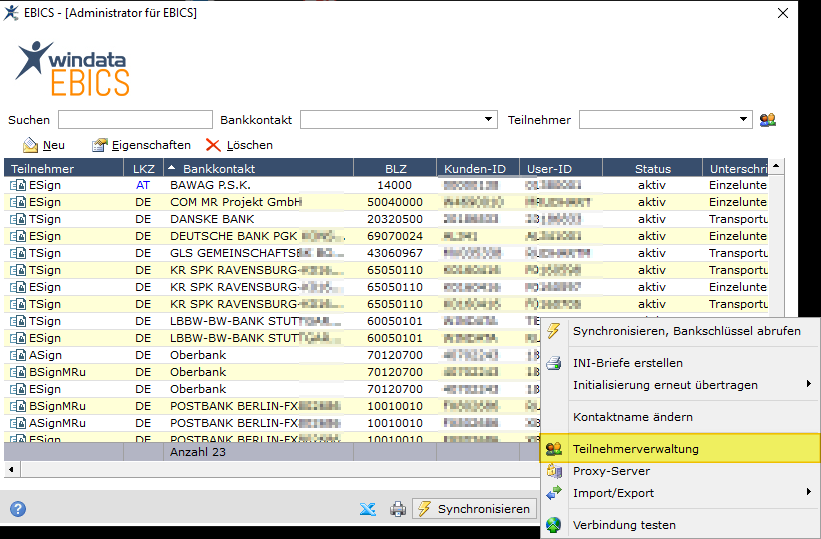Click into the Suchen input field
This screenshot has height=539, width=821.
click(x=135, y=119)
